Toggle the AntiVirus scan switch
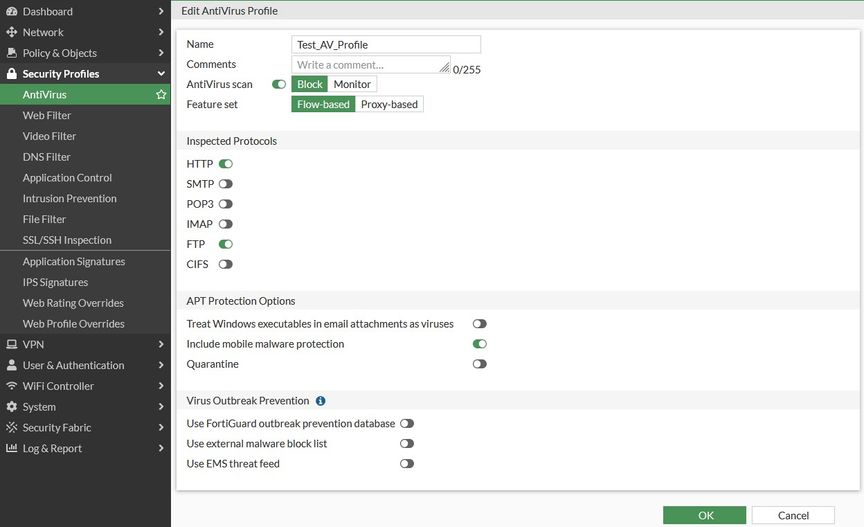Viewport: 864px width, 527px height. coord(279,84)
